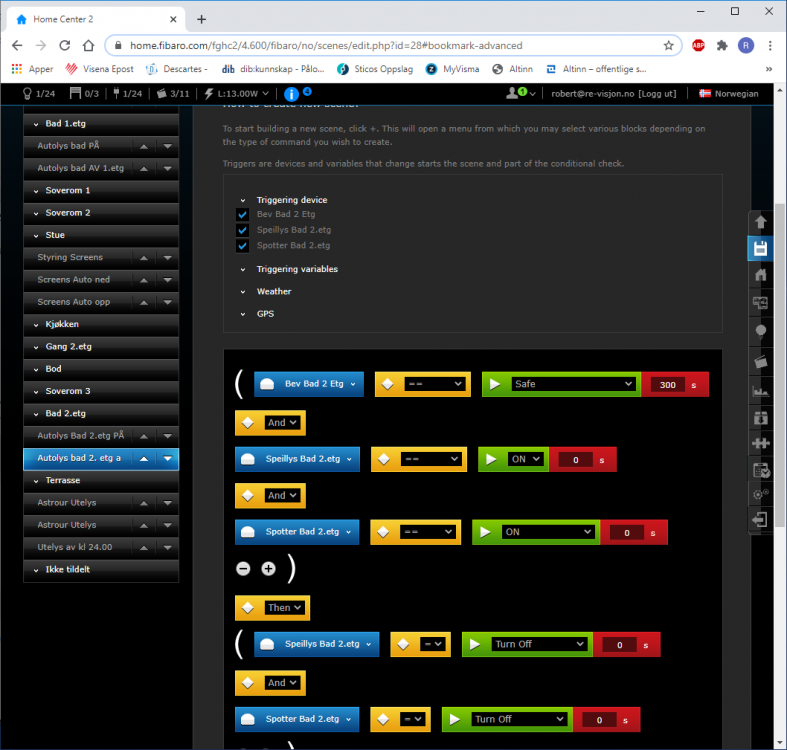Image resolution: width=787 pixels, height=750 pixels.
Task: Select Autolys Bad 2.etg PÅ scene
Action: point(81,436)
